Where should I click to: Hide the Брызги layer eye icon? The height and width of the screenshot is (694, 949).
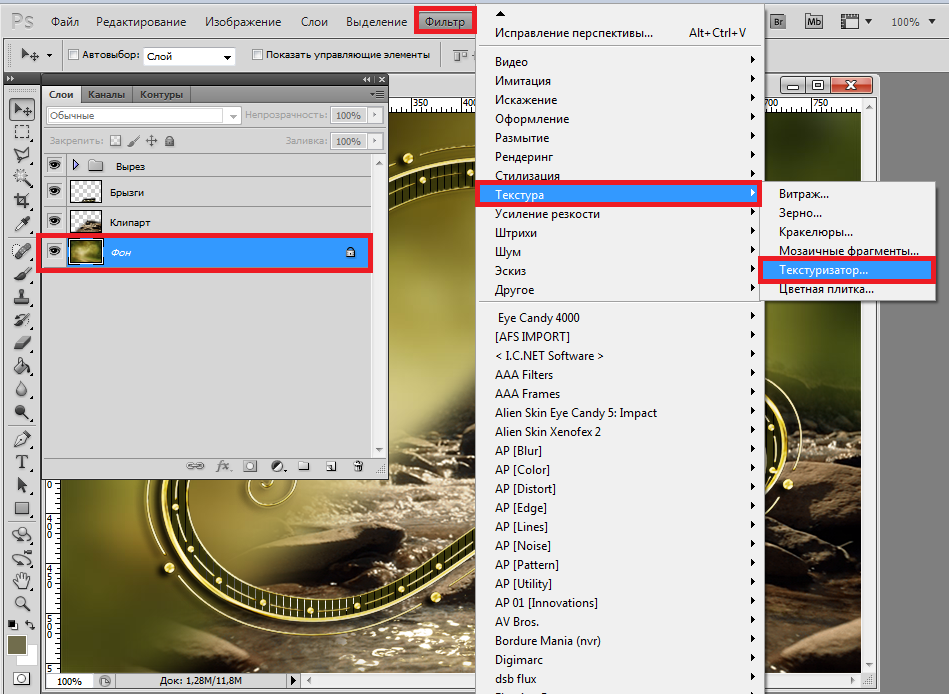pyautogui.click(x=54, y=191)
